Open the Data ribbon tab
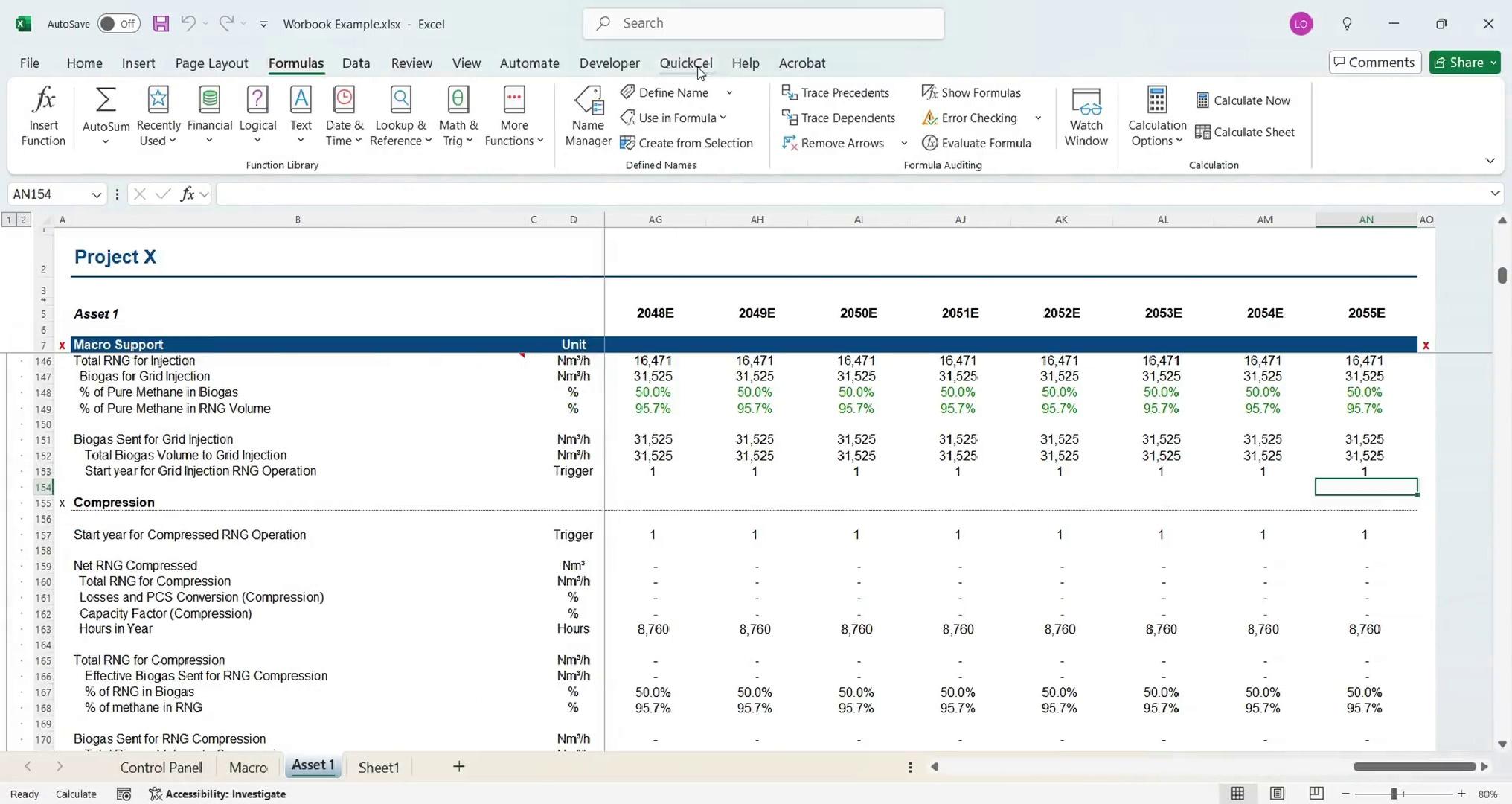Viewport: 1512px width, 804px height. point(356,63)
